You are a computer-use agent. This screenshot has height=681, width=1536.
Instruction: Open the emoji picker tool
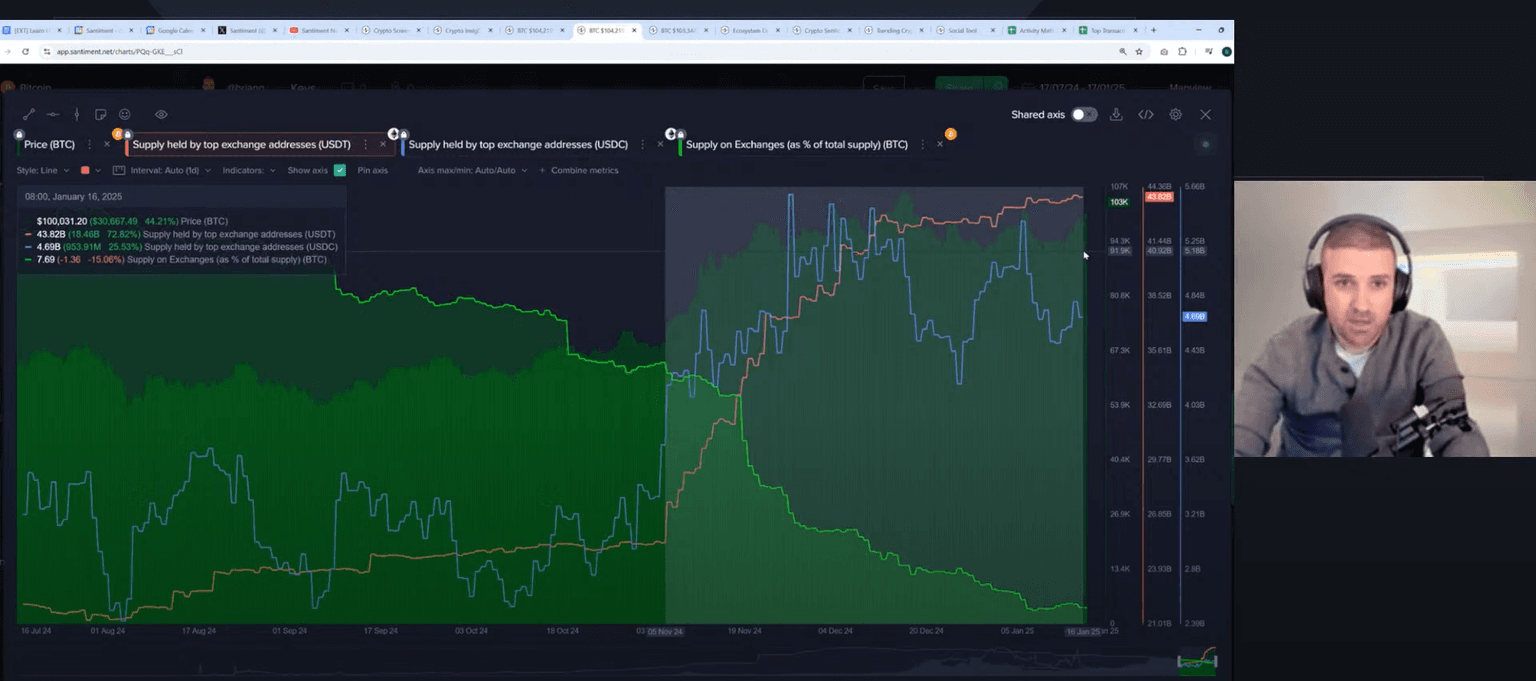[125, 115]
